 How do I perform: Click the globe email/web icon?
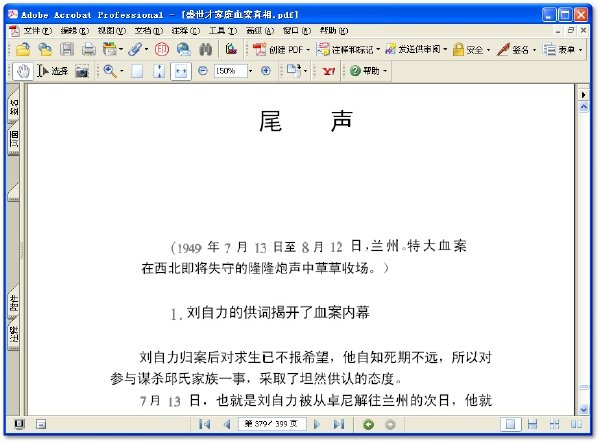[184, 49]
